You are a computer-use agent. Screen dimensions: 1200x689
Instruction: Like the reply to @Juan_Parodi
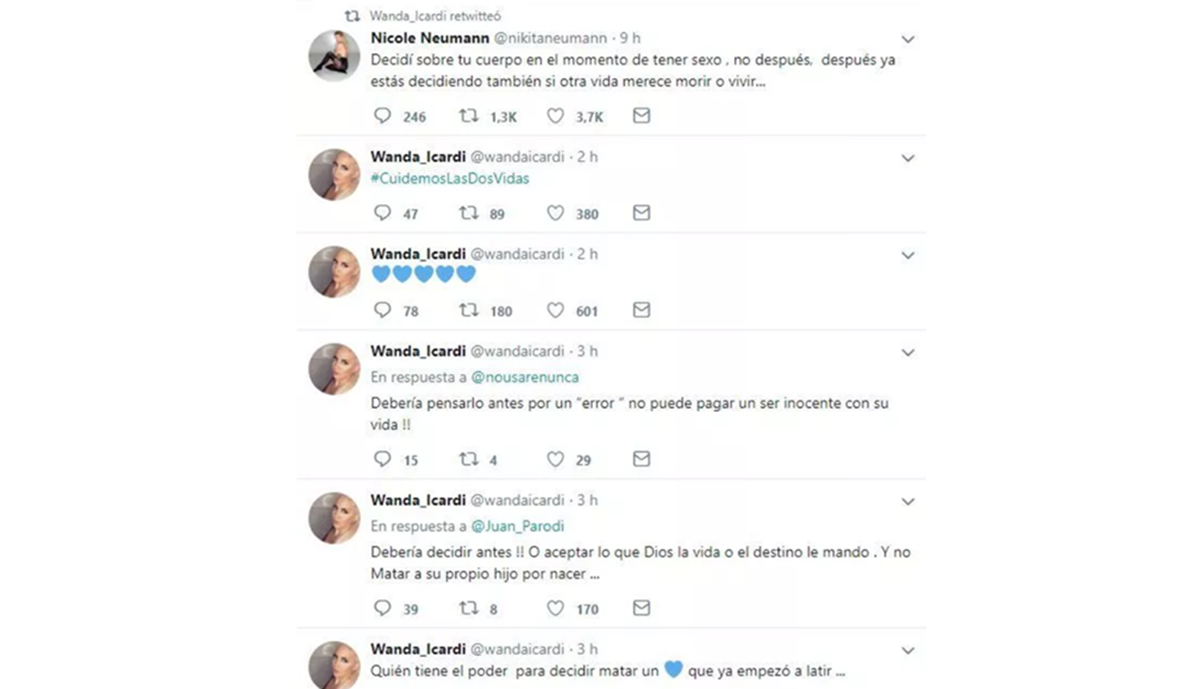coord(556,608)
